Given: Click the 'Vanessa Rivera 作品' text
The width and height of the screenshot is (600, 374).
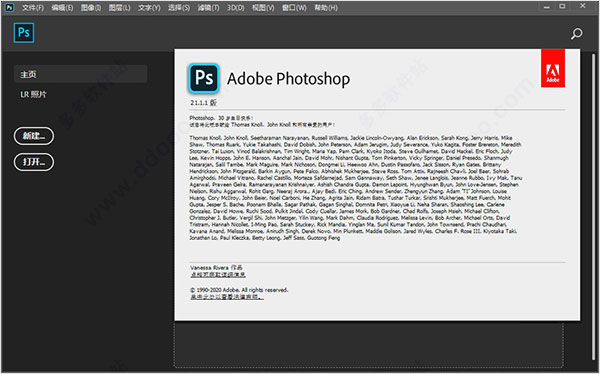Looking at the screenshot, I should (x=216, y=268).
